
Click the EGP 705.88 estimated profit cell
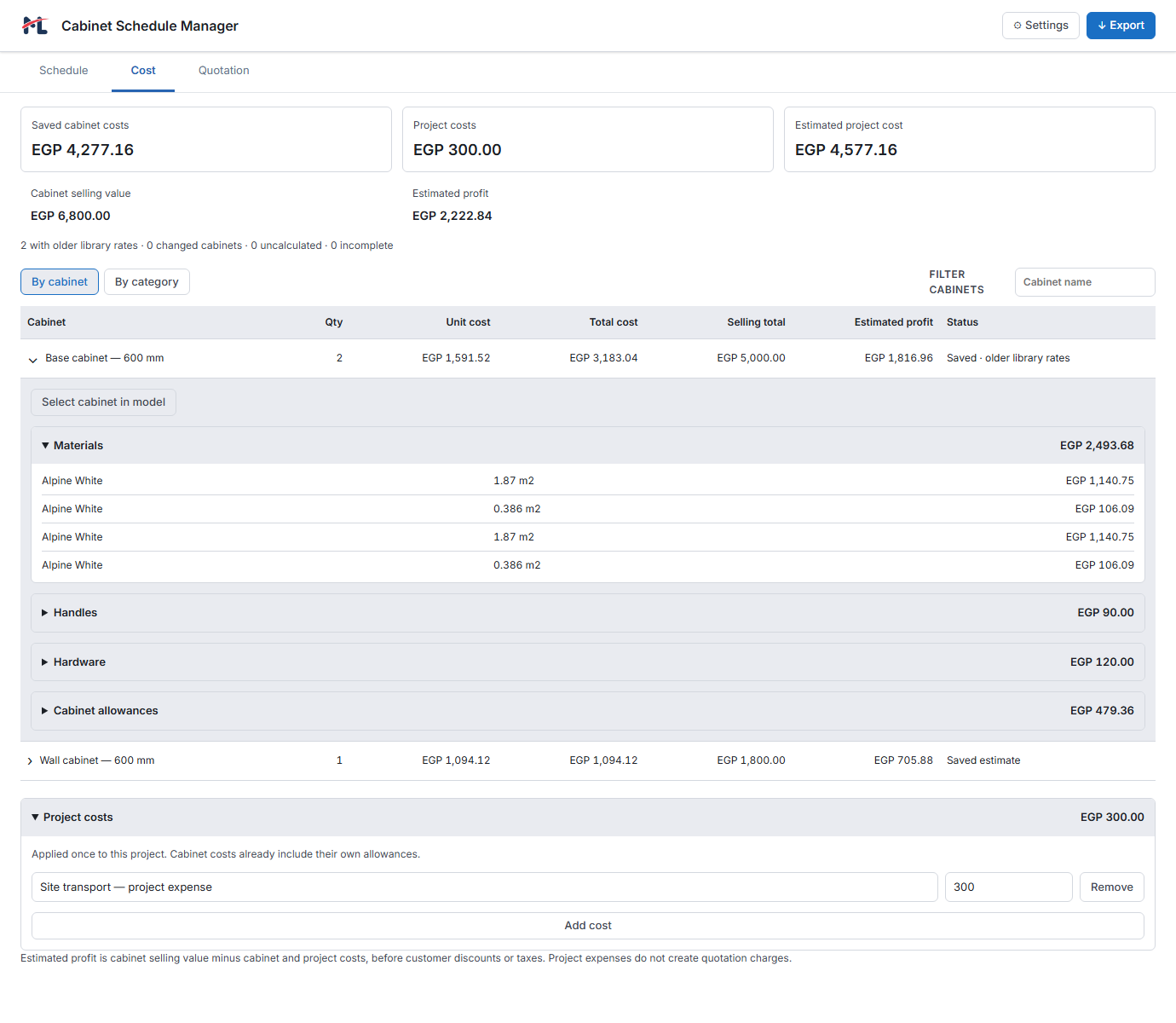click(x=903, y=760)
